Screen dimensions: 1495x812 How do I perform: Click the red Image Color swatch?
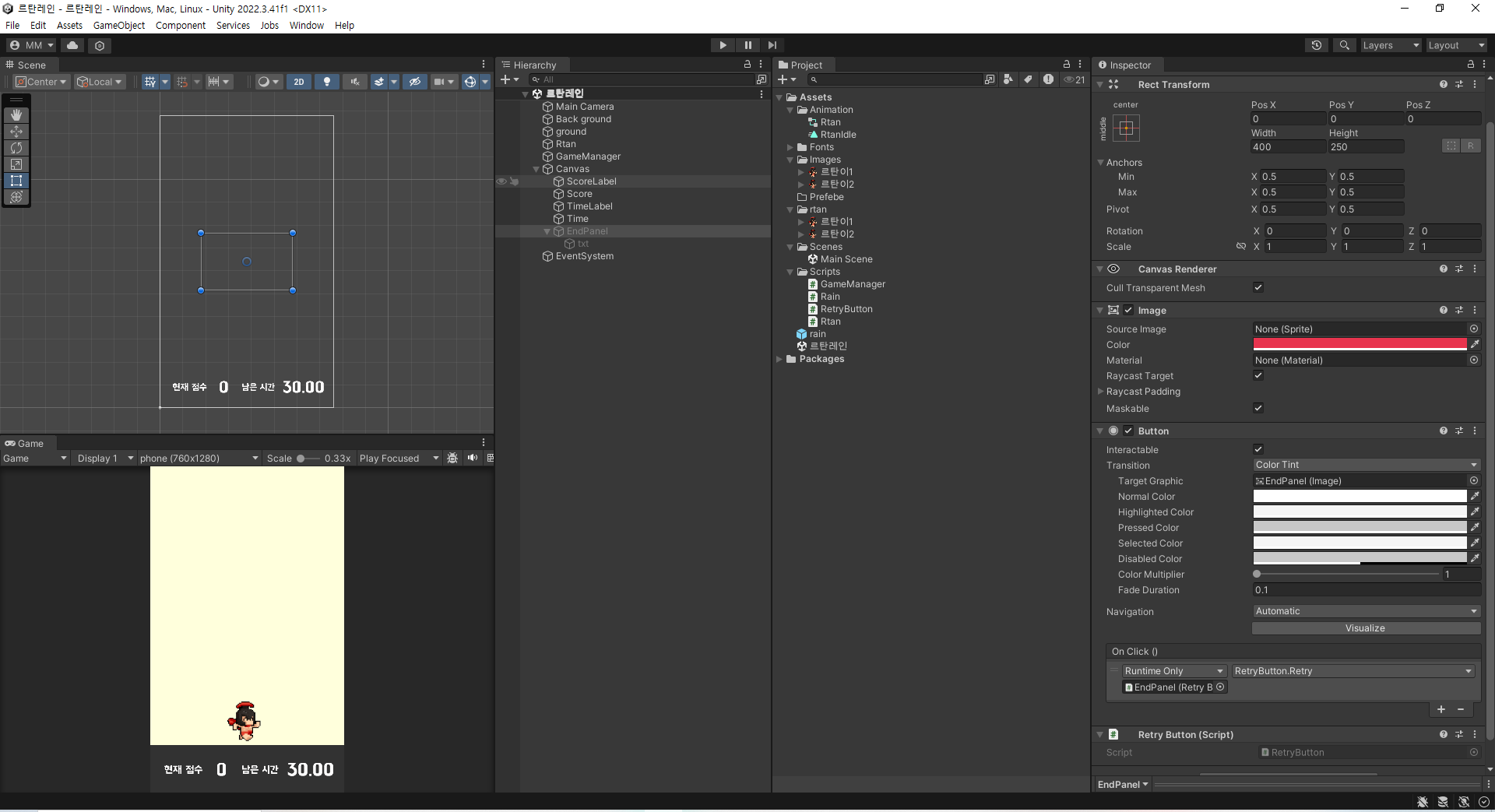coord(1360,344)
